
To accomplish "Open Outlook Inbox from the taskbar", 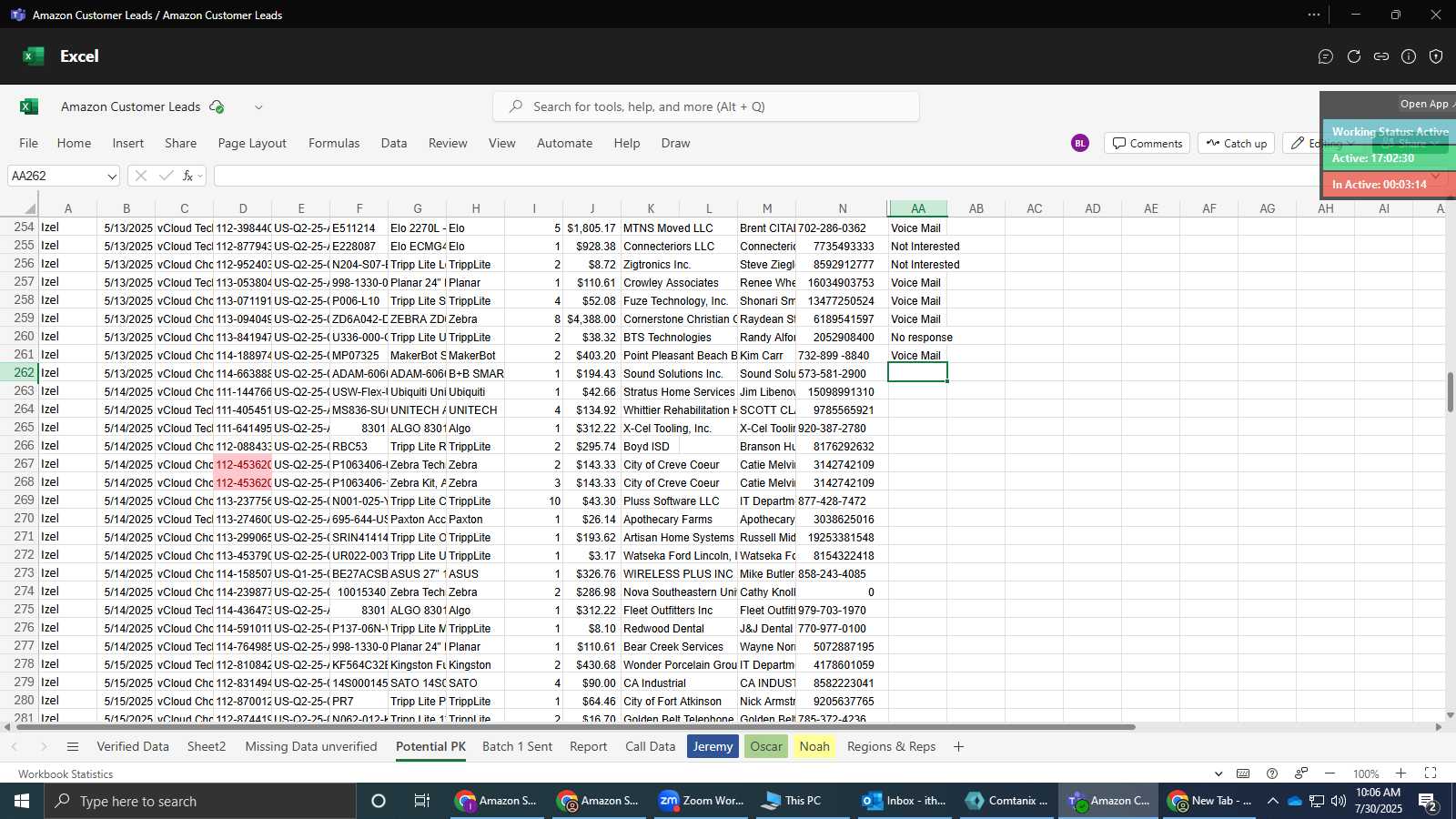I will pyautogui.click(x=905, y=801).
